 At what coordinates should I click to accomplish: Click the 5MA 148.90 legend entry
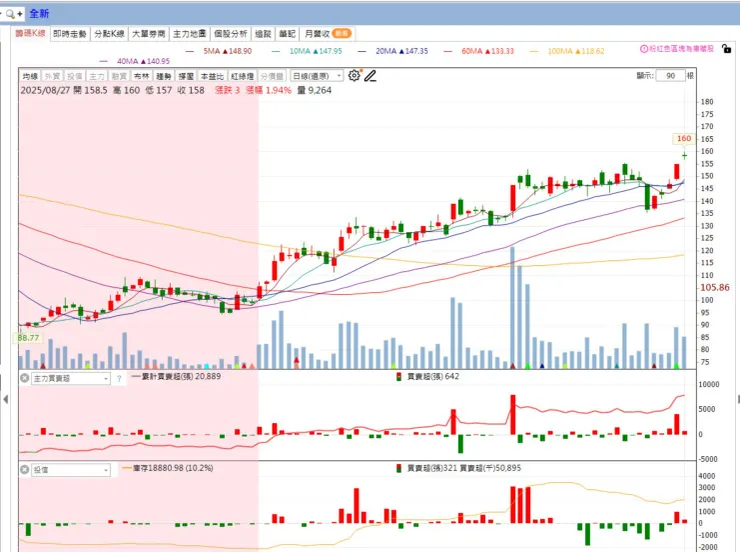point(219,51)
